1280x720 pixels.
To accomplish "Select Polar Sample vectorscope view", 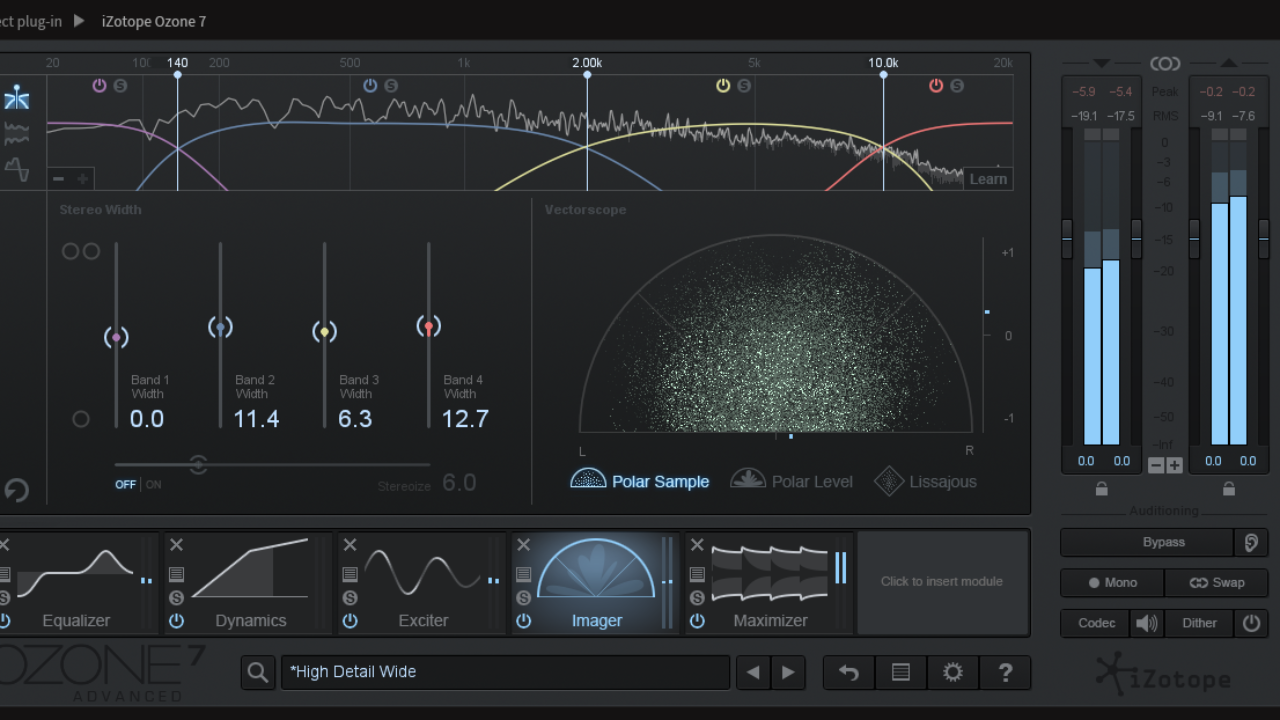I will (640, 481).
